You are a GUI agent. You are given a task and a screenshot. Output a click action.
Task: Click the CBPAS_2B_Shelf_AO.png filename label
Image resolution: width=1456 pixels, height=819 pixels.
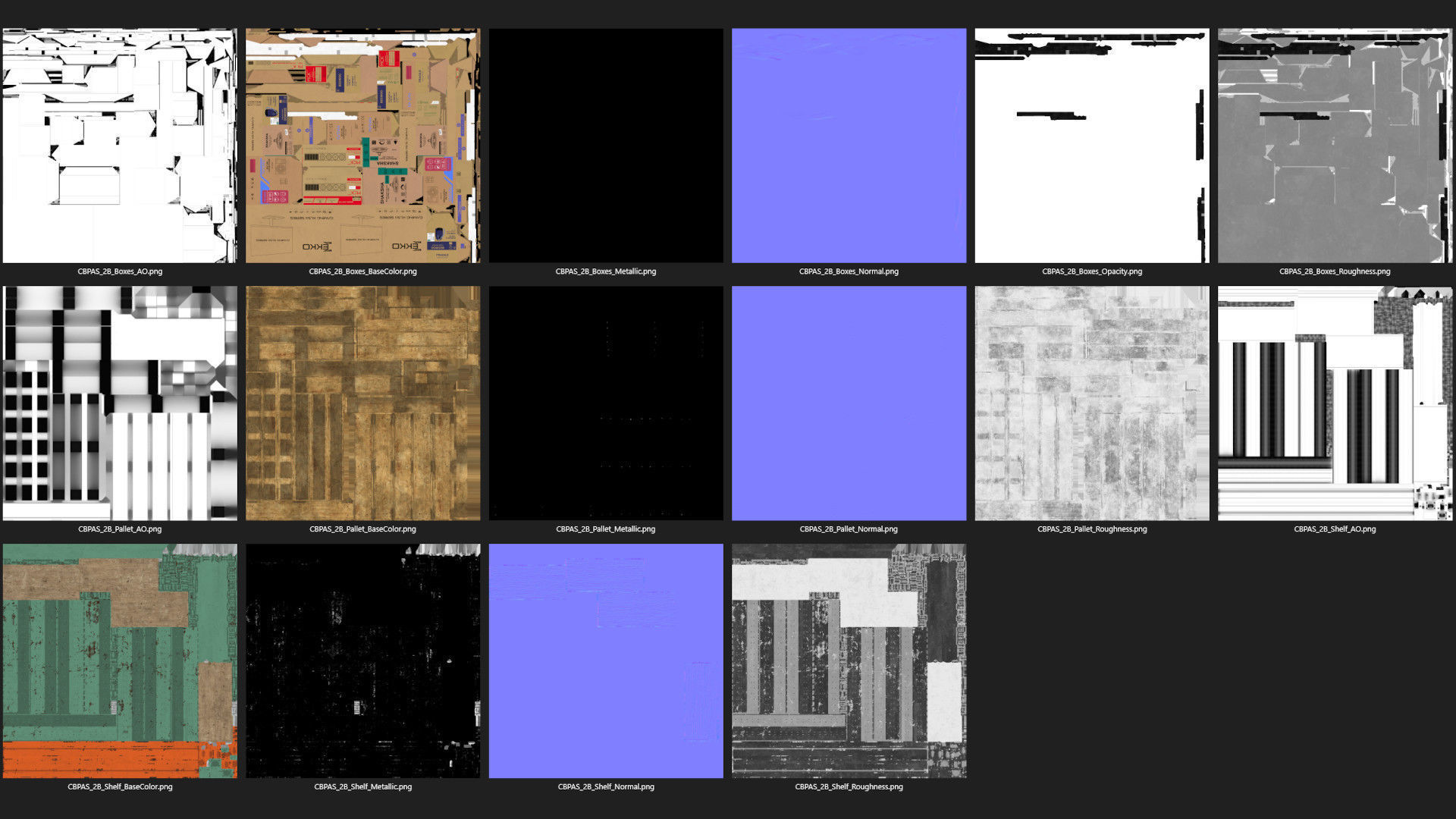coord(1335,529)
